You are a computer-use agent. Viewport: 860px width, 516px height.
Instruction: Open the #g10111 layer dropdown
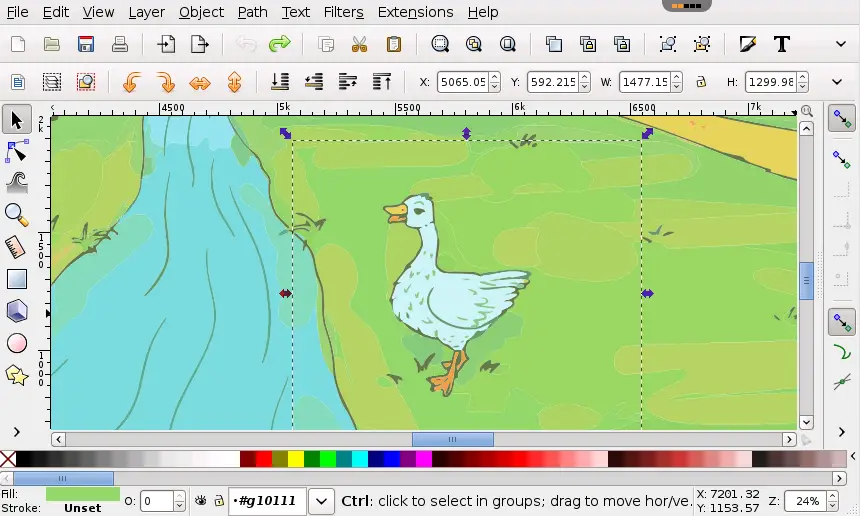pos(321,501)
